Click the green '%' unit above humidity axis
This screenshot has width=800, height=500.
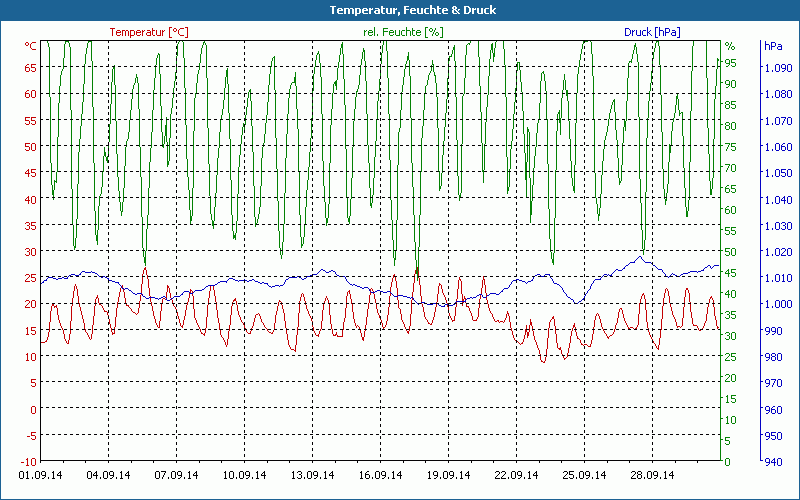[729, 46]
